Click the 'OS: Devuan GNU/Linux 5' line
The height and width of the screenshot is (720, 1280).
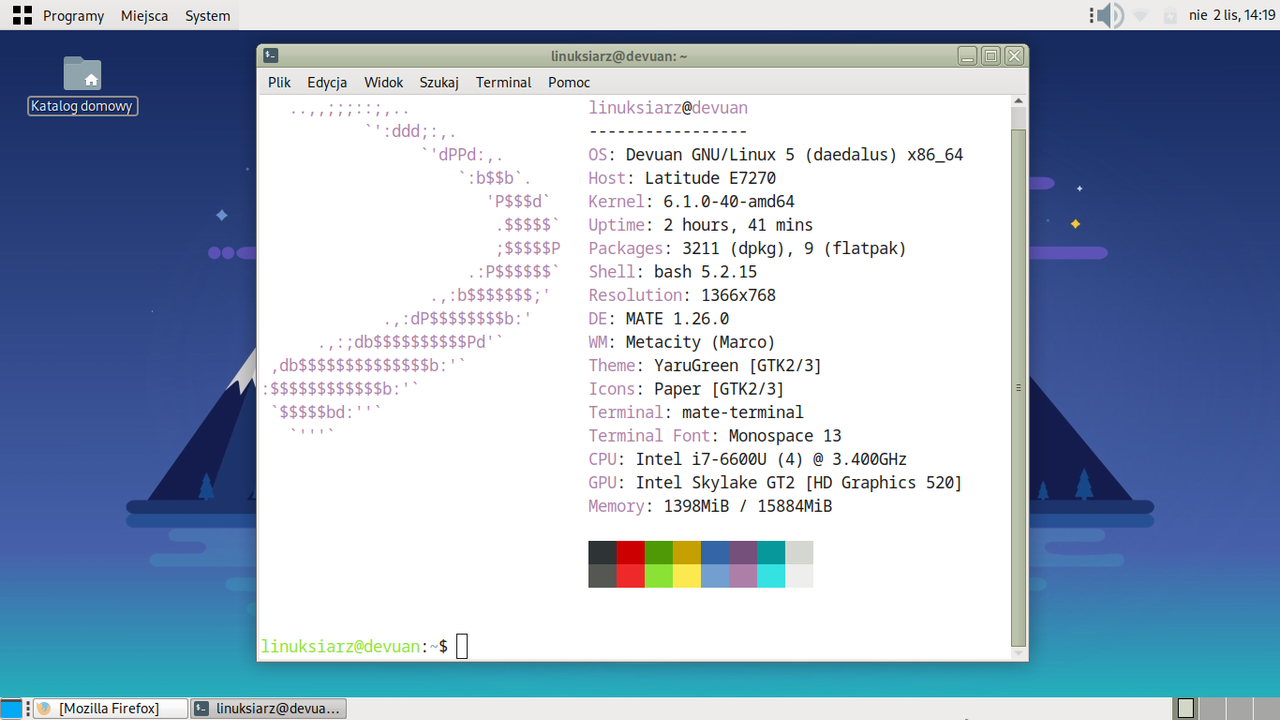(x=776, y=155)
